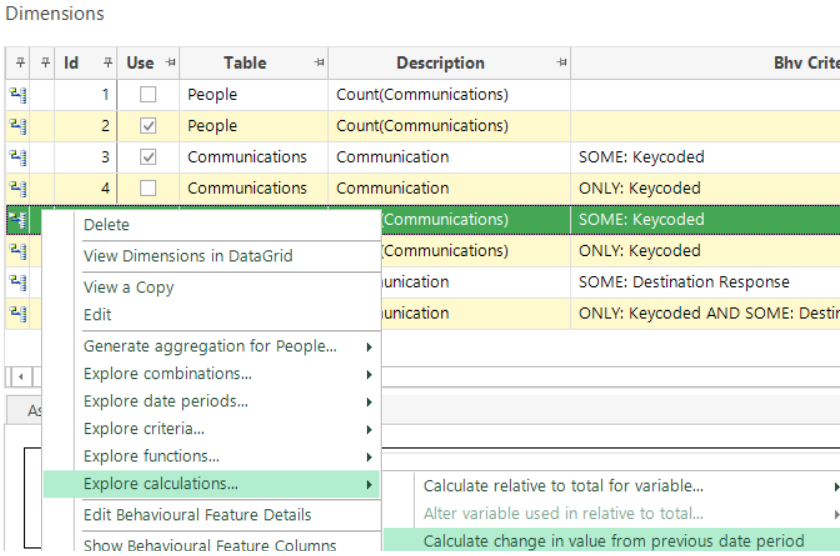This screenshot has height=556, width=840.
Task: Click the pin icon in the first header column
Action: click(20, 62)
